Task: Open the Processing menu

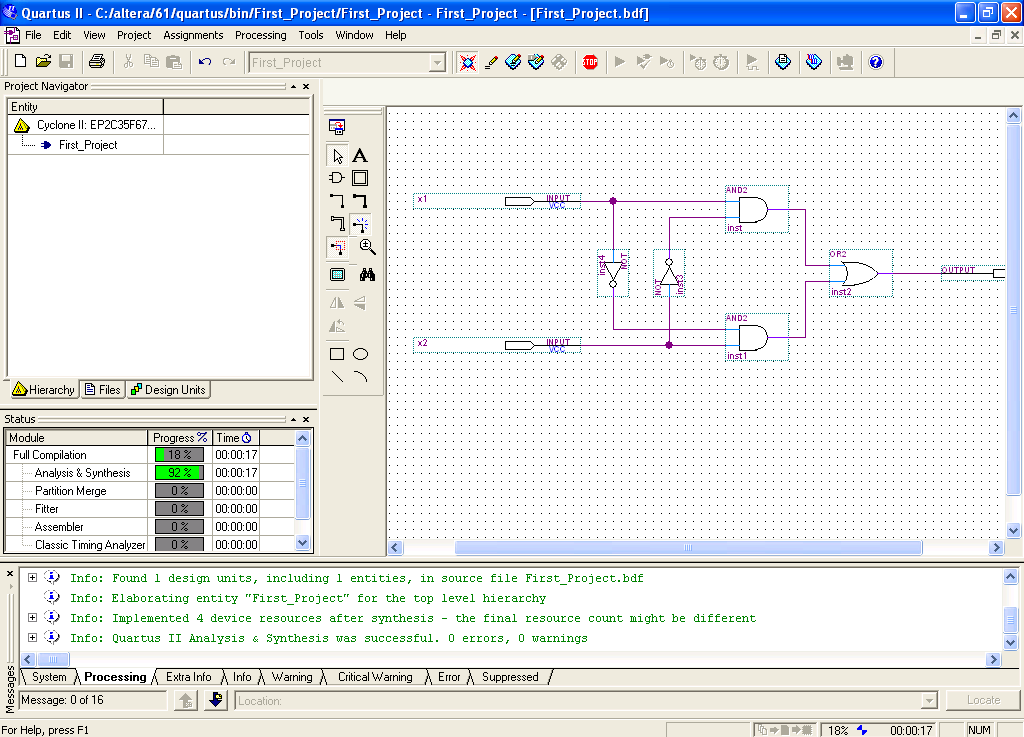Action: point(260,35)
